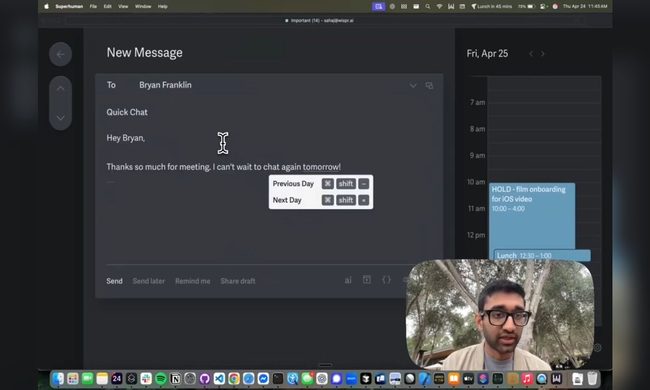Show next day in calendar
Viewport: 650px width, 390px height.
pos(543,53)
